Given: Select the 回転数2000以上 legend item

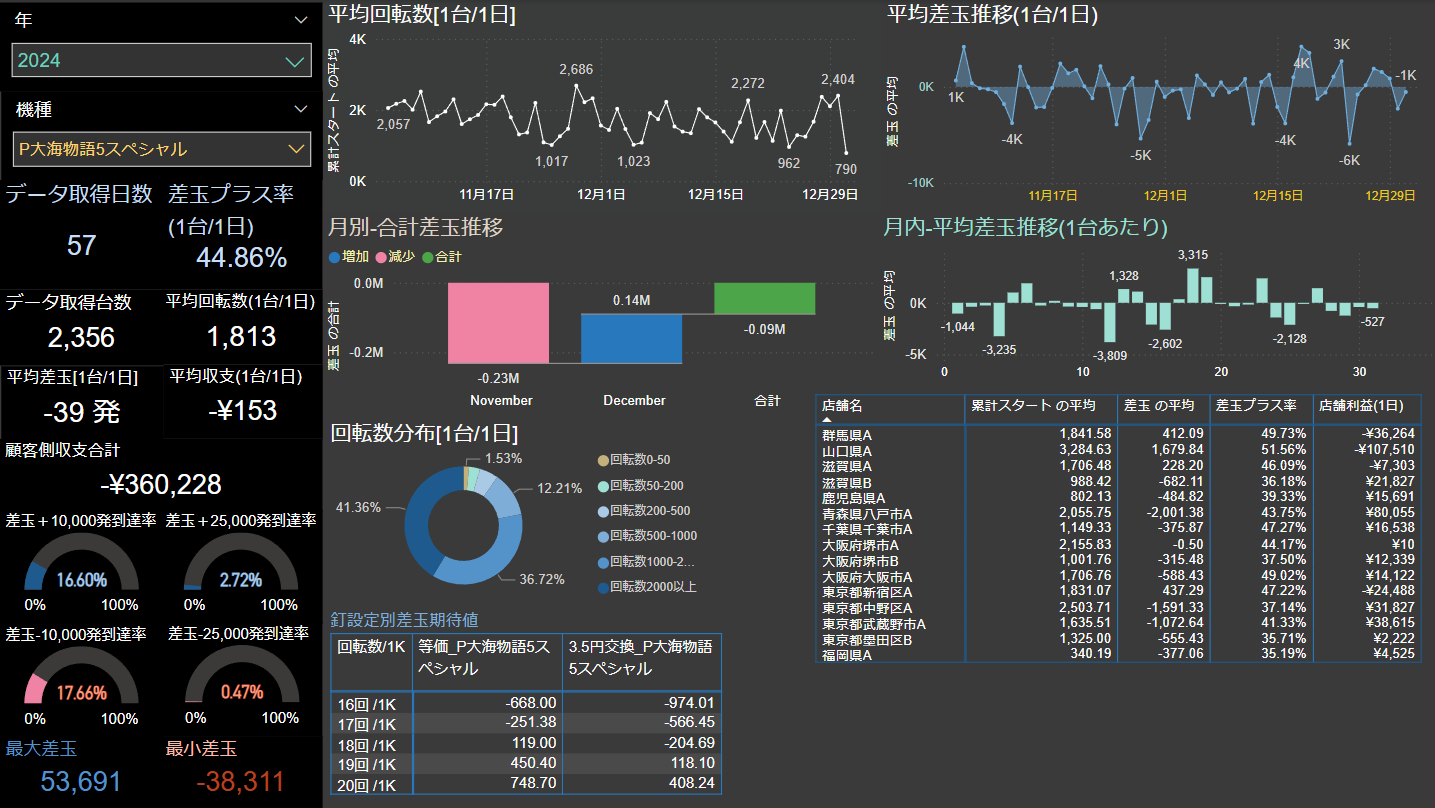Looking at the screenshot, I should [x=602, y=587].
